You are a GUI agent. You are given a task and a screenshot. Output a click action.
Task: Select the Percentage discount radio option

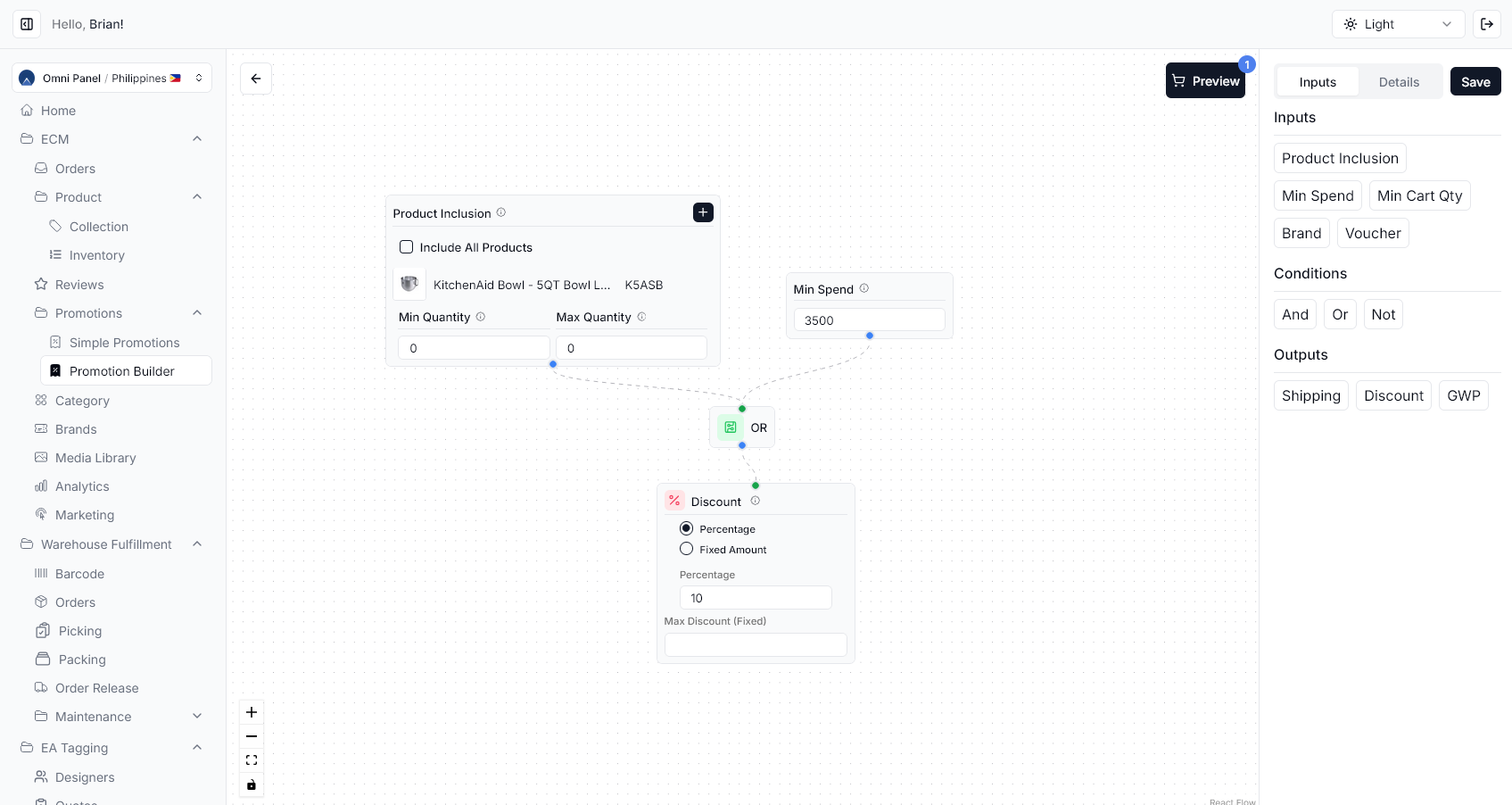coord(686,528)
